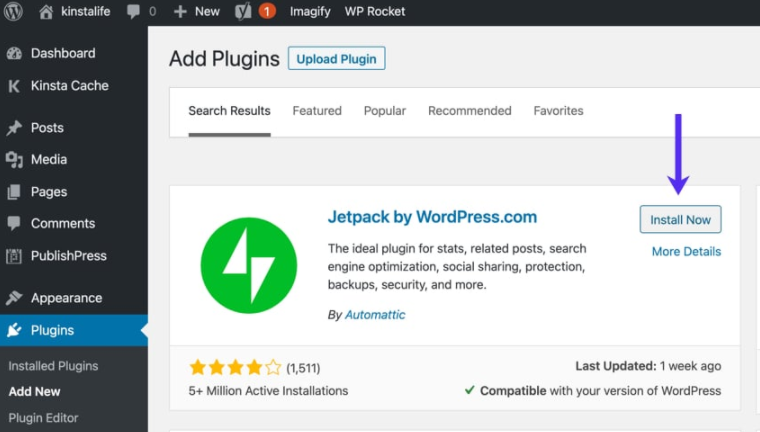
Task: Open the comments bubble icon in admin bar
Action: click(133, 11)
